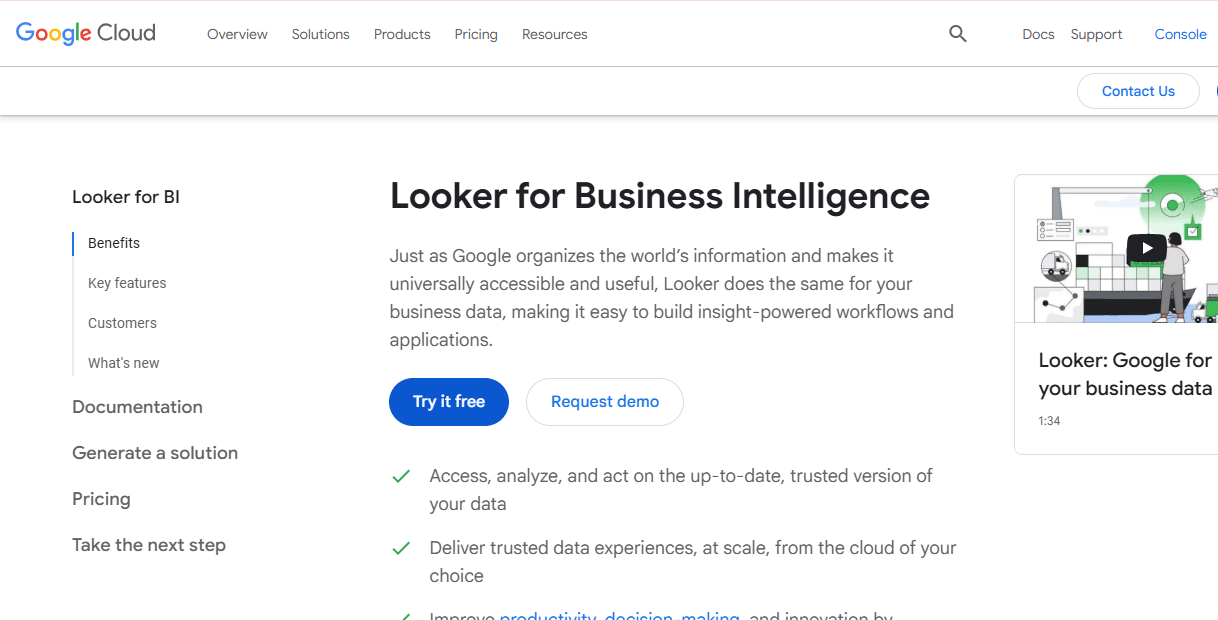Select Generate a solution sidebar item
The width and height of the screenshot is (1218, 620).
(155, 453)
